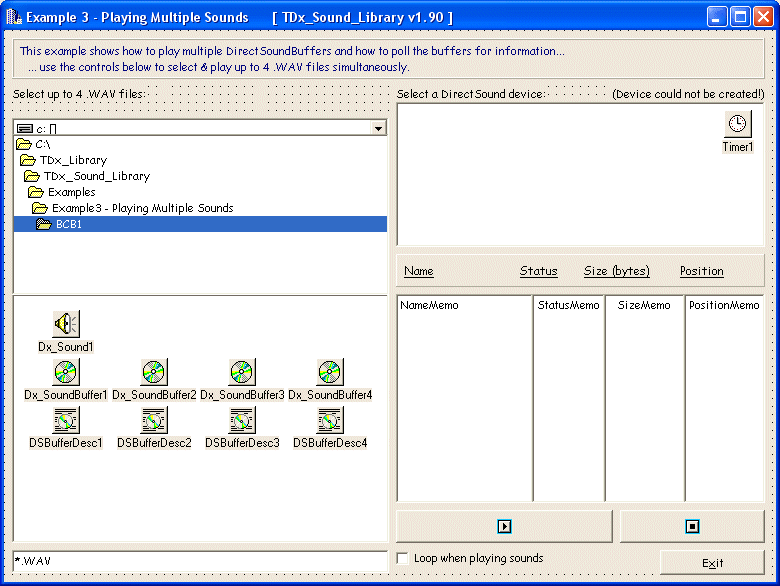This screenshot has width=780, height=586.
Task: Select the Dx_SoundBuffer2 disc icon
Action: [x=154, y=372]
